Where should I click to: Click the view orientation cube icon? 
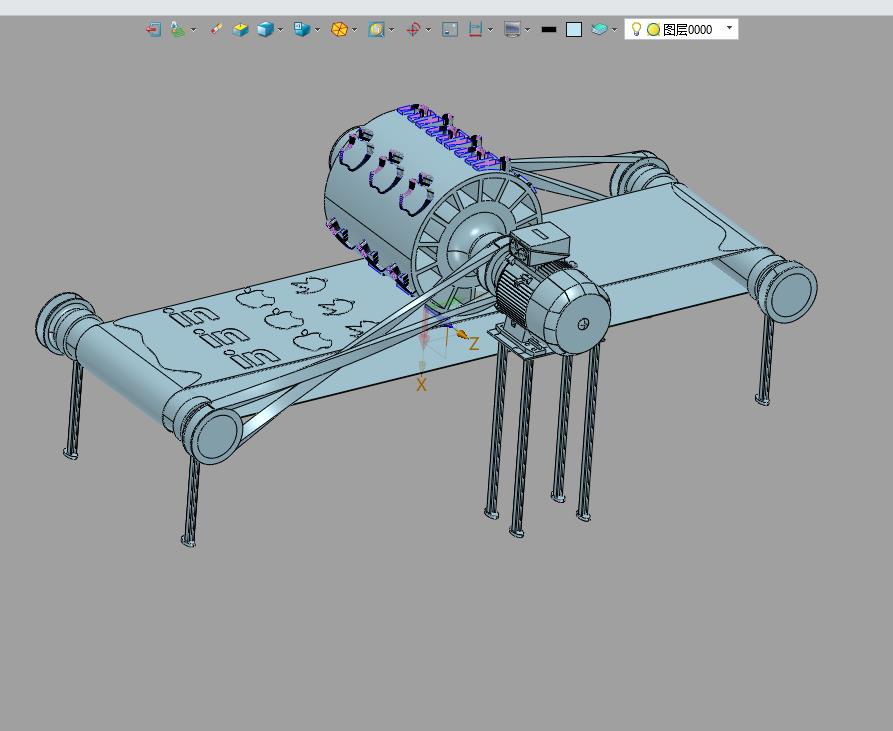[x=302, y=30]
